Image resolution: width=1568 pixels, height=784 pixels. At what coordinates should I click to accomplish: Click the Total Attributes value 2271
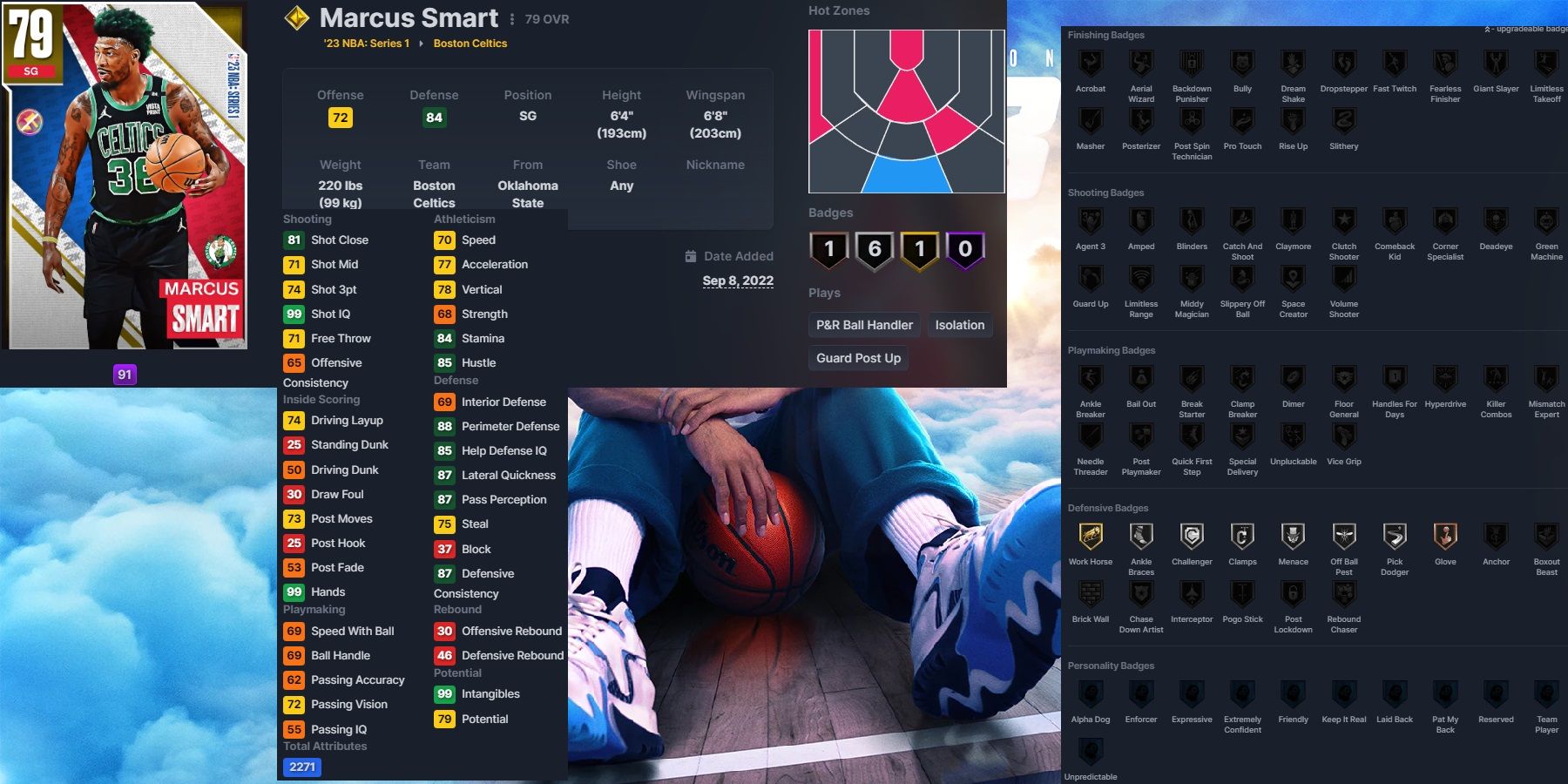[x=302, y=767]
